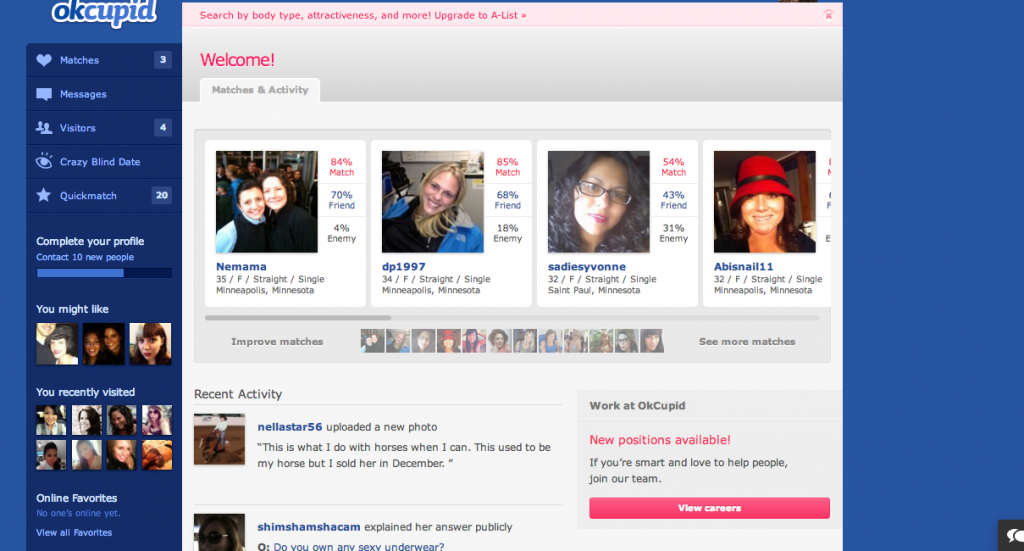Viewport: 1024px width, 551px height.
Task: Open shimshamshacam's activity photo thumbnail
Action: tap(219, 532)
